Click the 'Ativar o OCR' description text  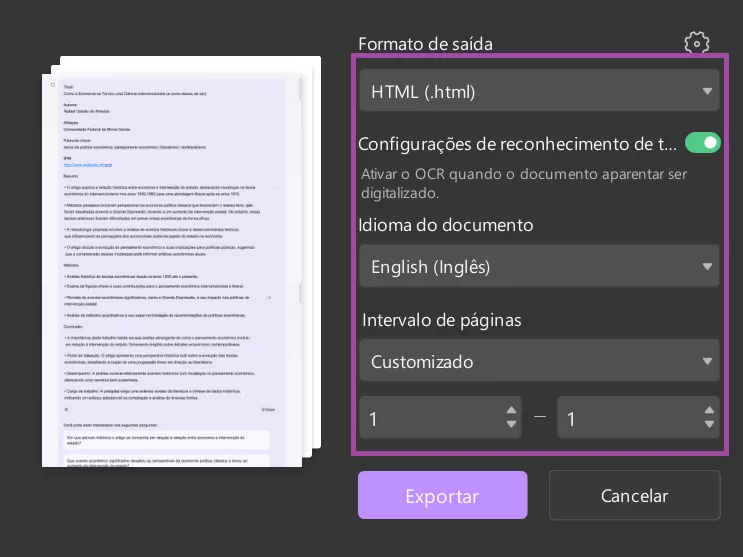[524, 183]
